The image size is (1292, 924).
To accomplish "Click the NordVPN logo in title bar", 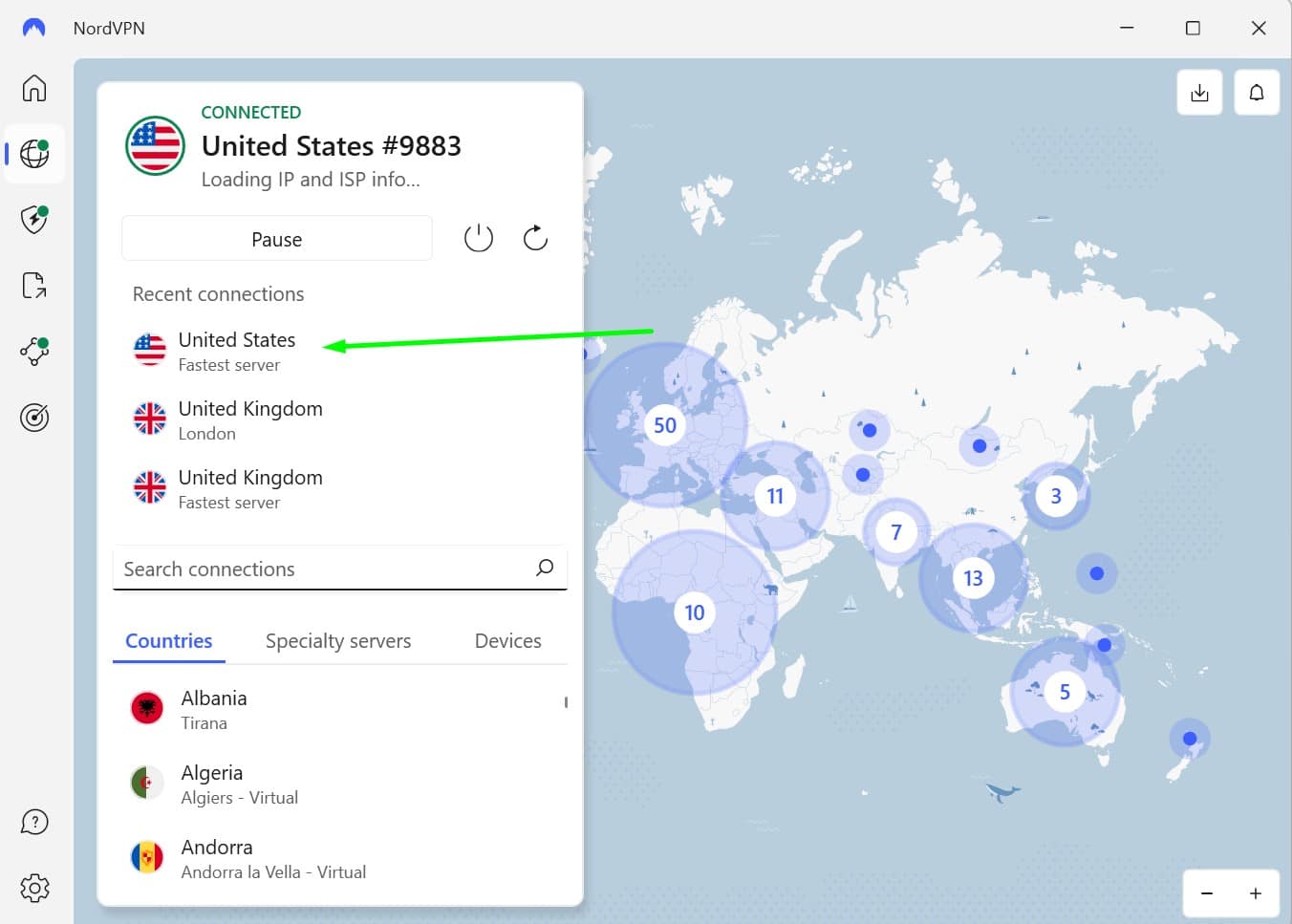I will [x=33, y=28].
